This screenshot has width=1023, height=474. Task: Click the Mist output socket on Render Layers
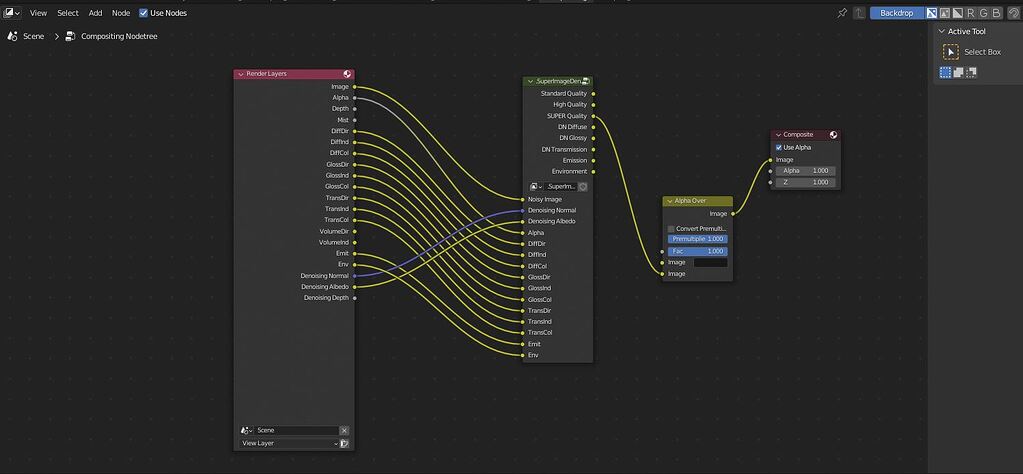pos(354,120)
